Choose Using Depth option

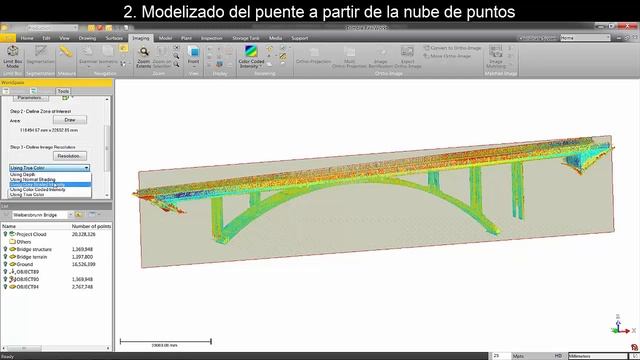[x=50, y=174]
